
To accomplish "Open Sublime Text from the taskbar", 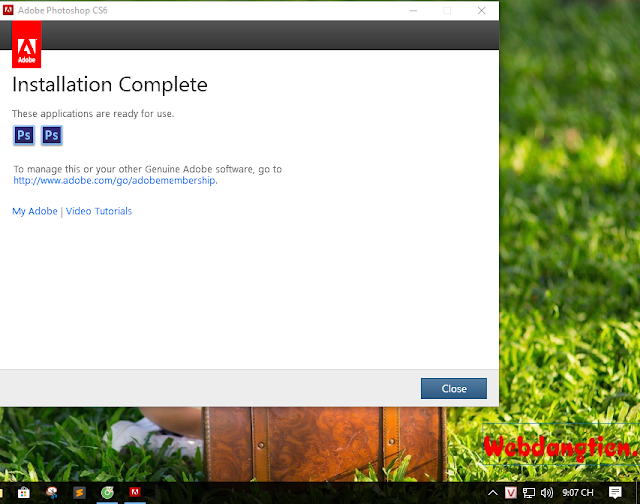I will (79, 493).
